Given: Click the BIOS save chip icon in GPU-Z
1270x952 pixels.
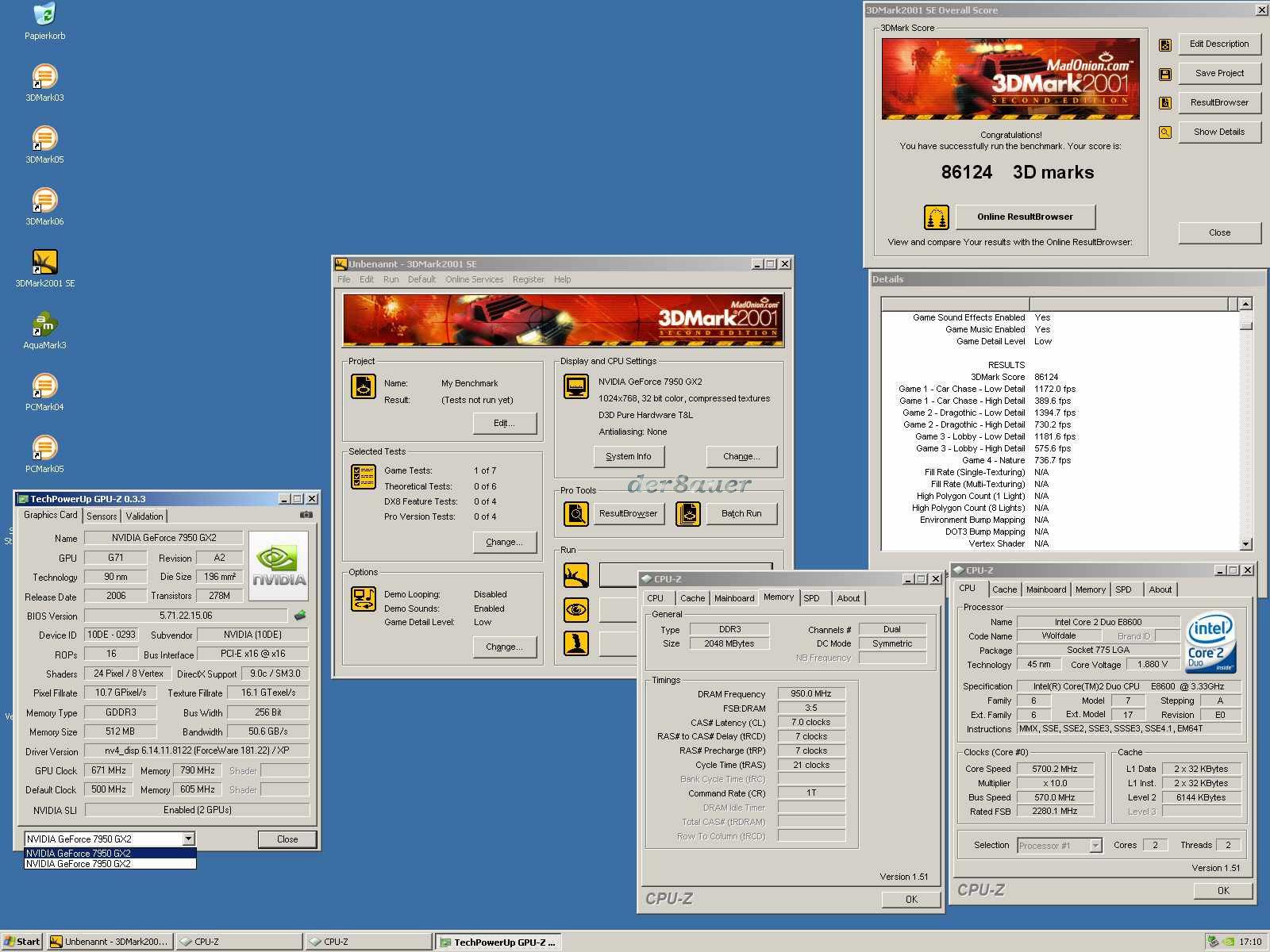Looking at the screenshot, I should [x=300, y=615].
